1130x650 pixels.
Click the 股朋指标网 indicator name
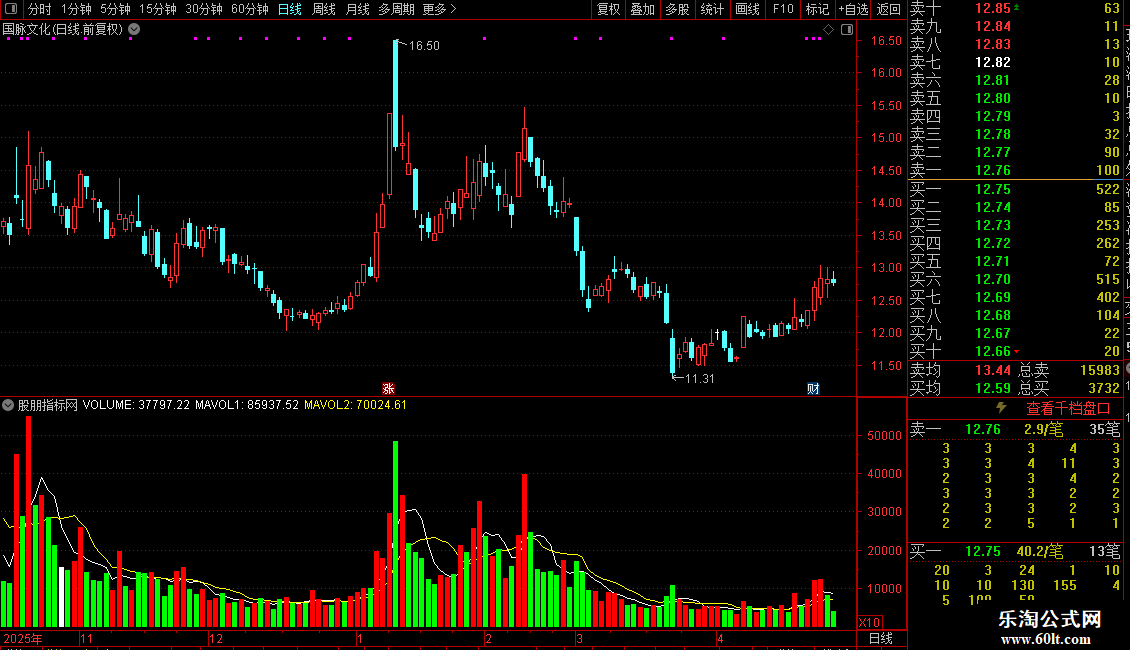(48, 405)
